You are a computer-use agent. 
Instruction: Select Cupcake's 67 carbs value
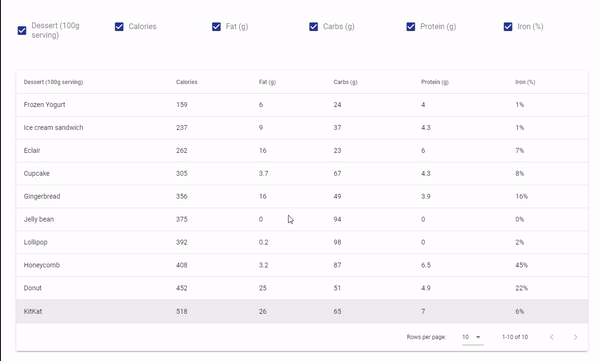(337, 173)
